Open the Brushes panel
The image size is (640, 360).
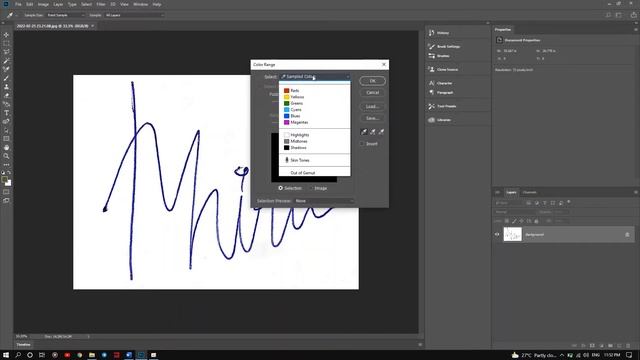[x=439, y=56]
